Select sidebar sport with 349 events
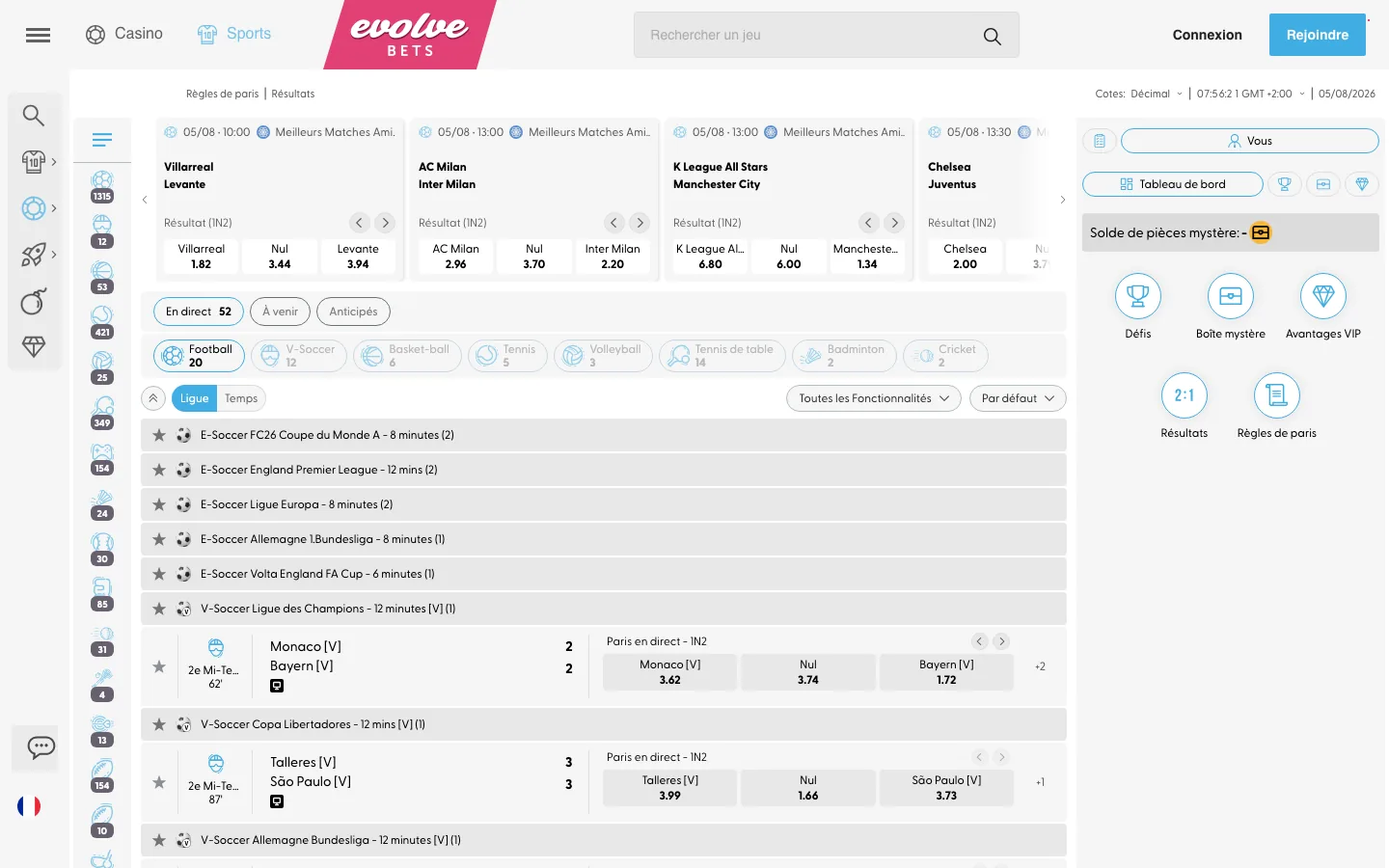This screenshot has height=868, width=1389. (102, 412)
